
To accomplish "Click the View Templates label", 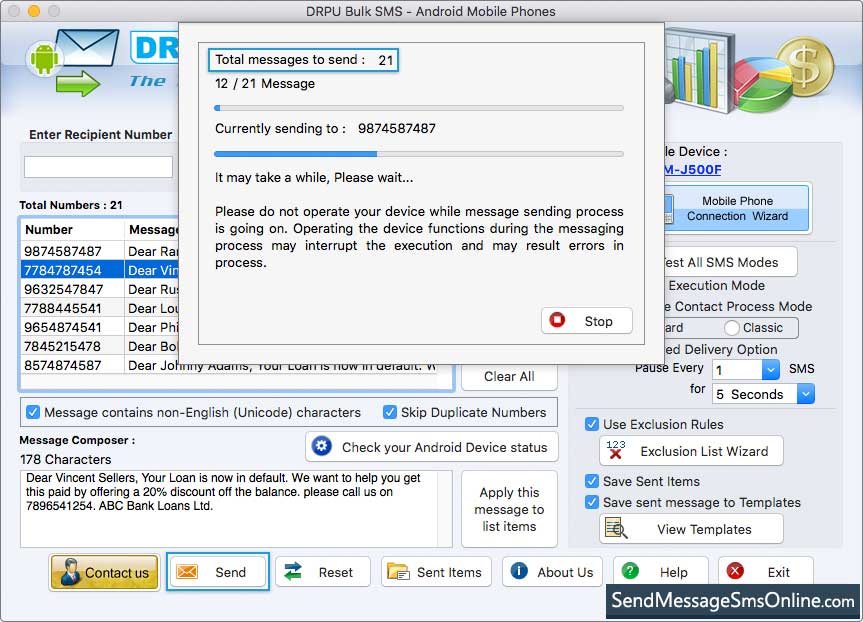I will coord(704,529).
